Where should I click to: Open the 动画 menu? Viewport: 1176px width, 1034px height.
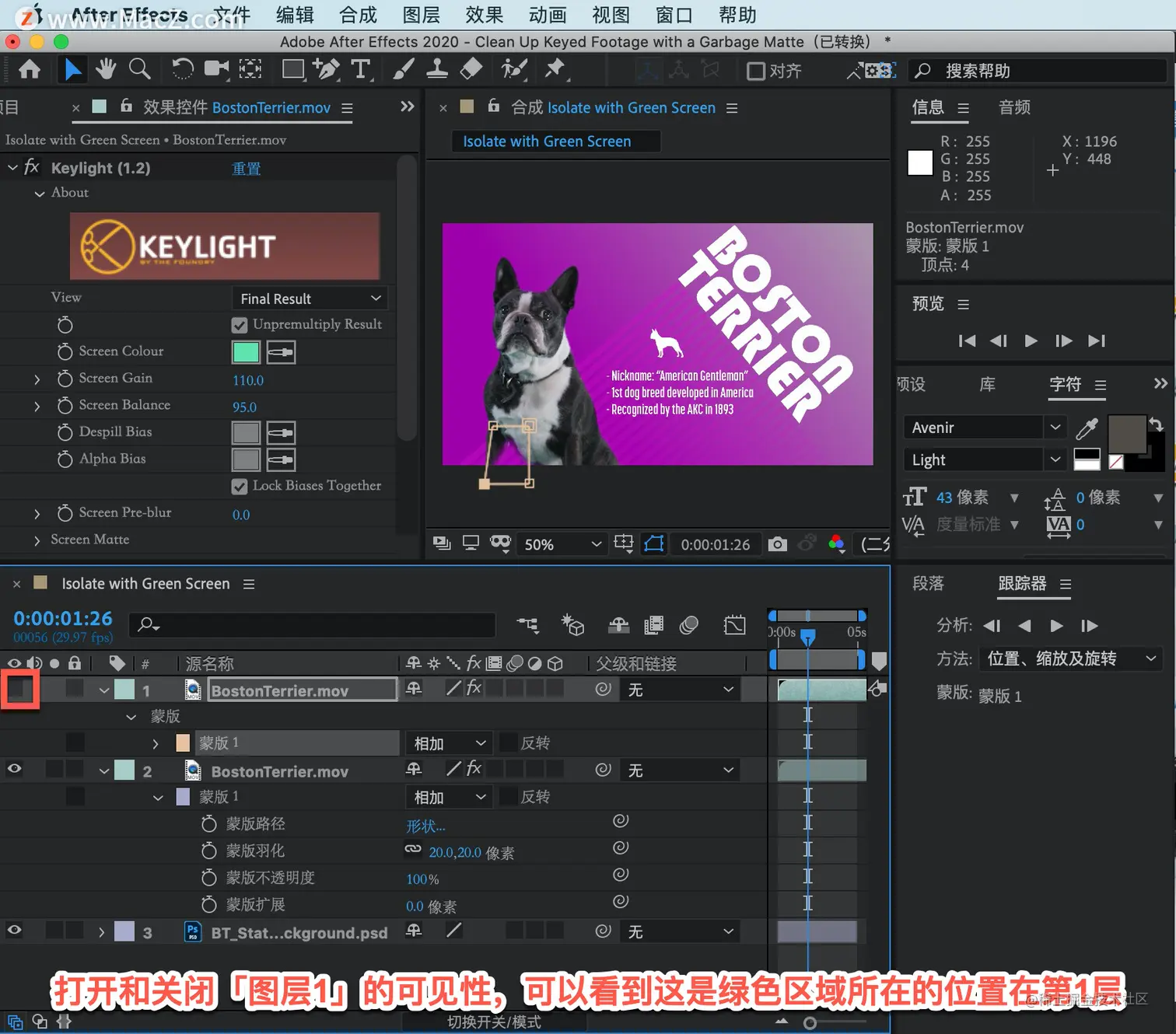(548, 15)
